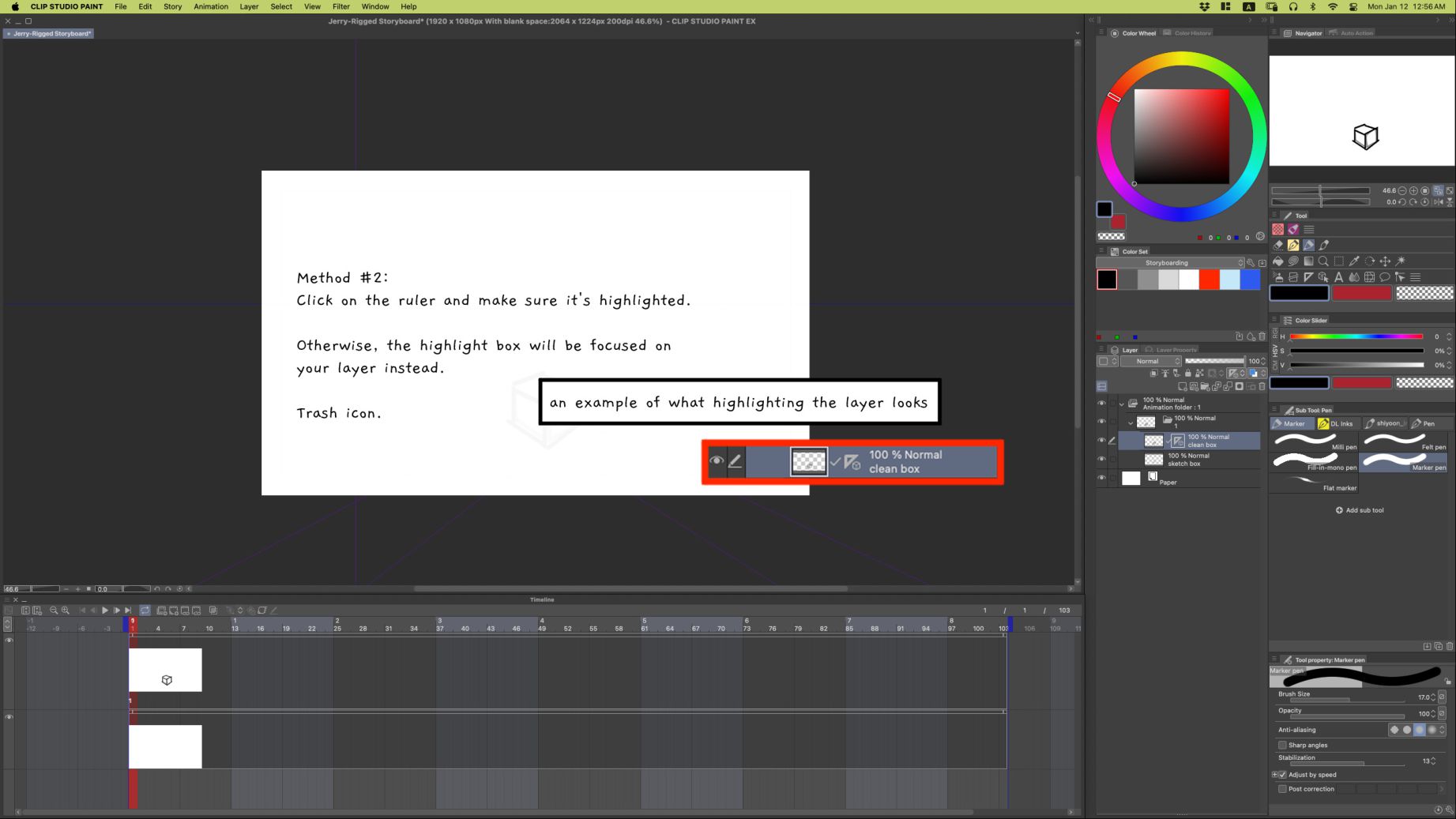Zoom in the timeline
This screenshot has height=819, width=1456.
pos(66,610)
